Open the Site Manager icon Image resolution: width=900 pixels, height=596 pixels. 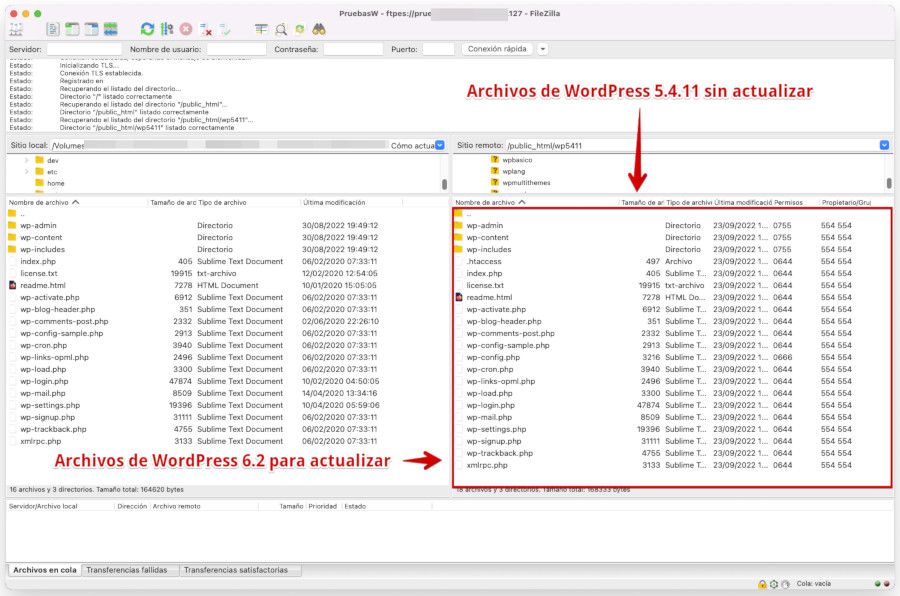tap(17, 29)
